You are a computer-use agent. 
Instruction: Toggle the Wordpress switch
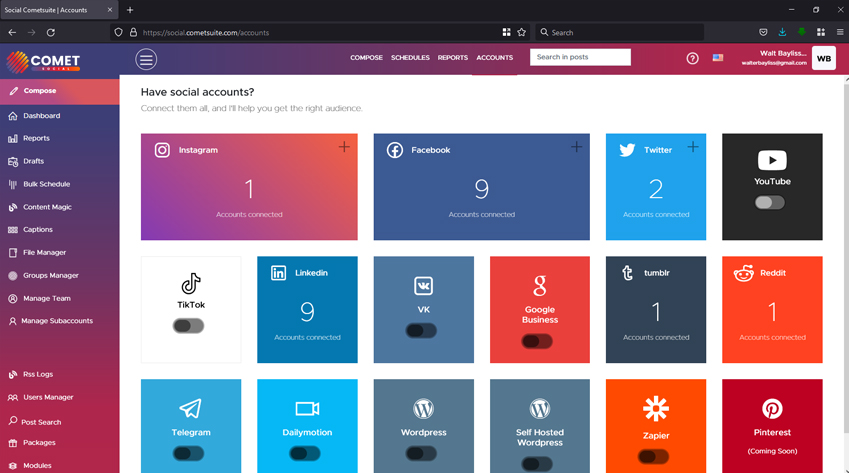coord(421,453)
